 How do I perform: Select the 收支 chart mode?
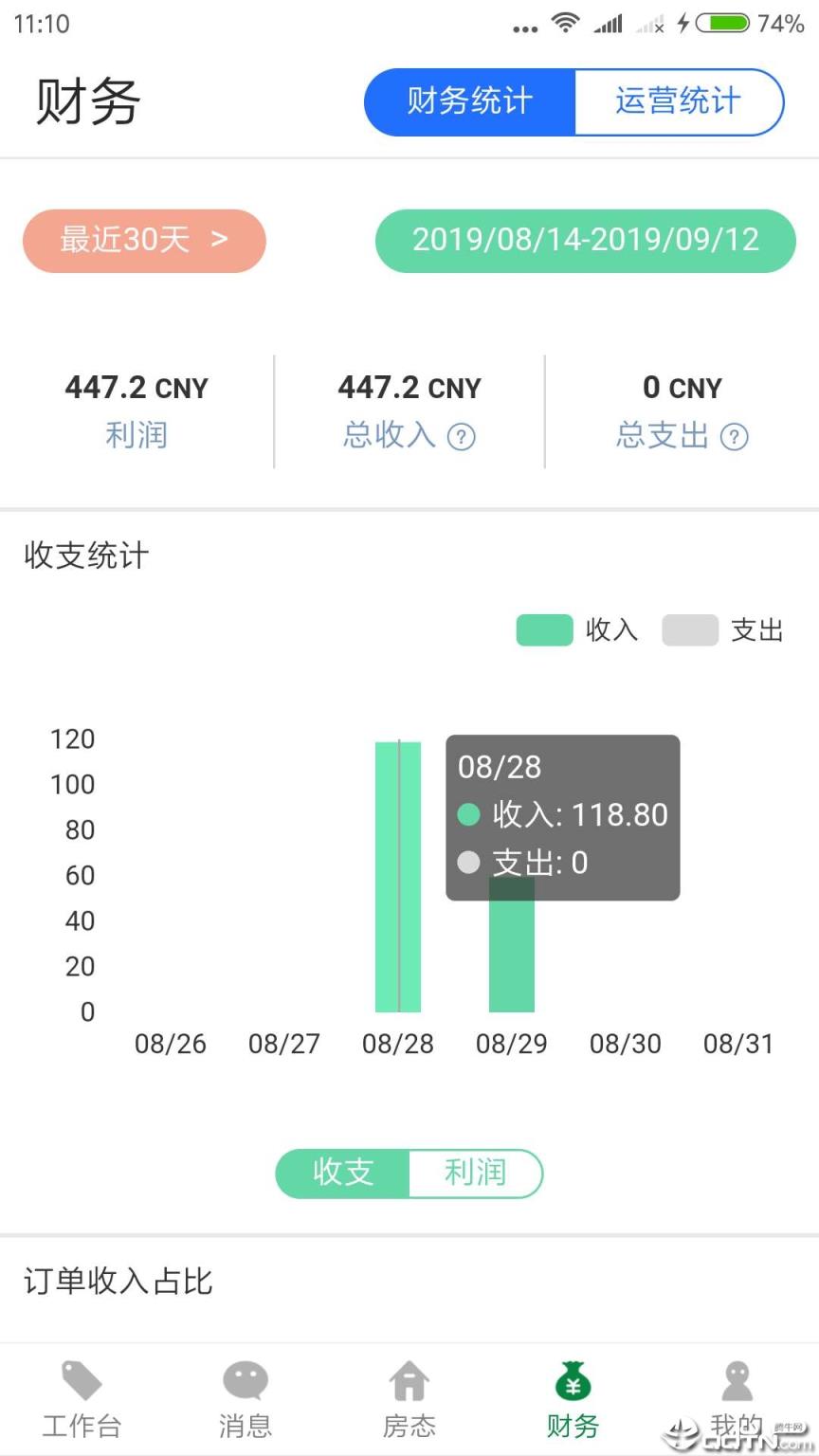[x=343, y=1174]
